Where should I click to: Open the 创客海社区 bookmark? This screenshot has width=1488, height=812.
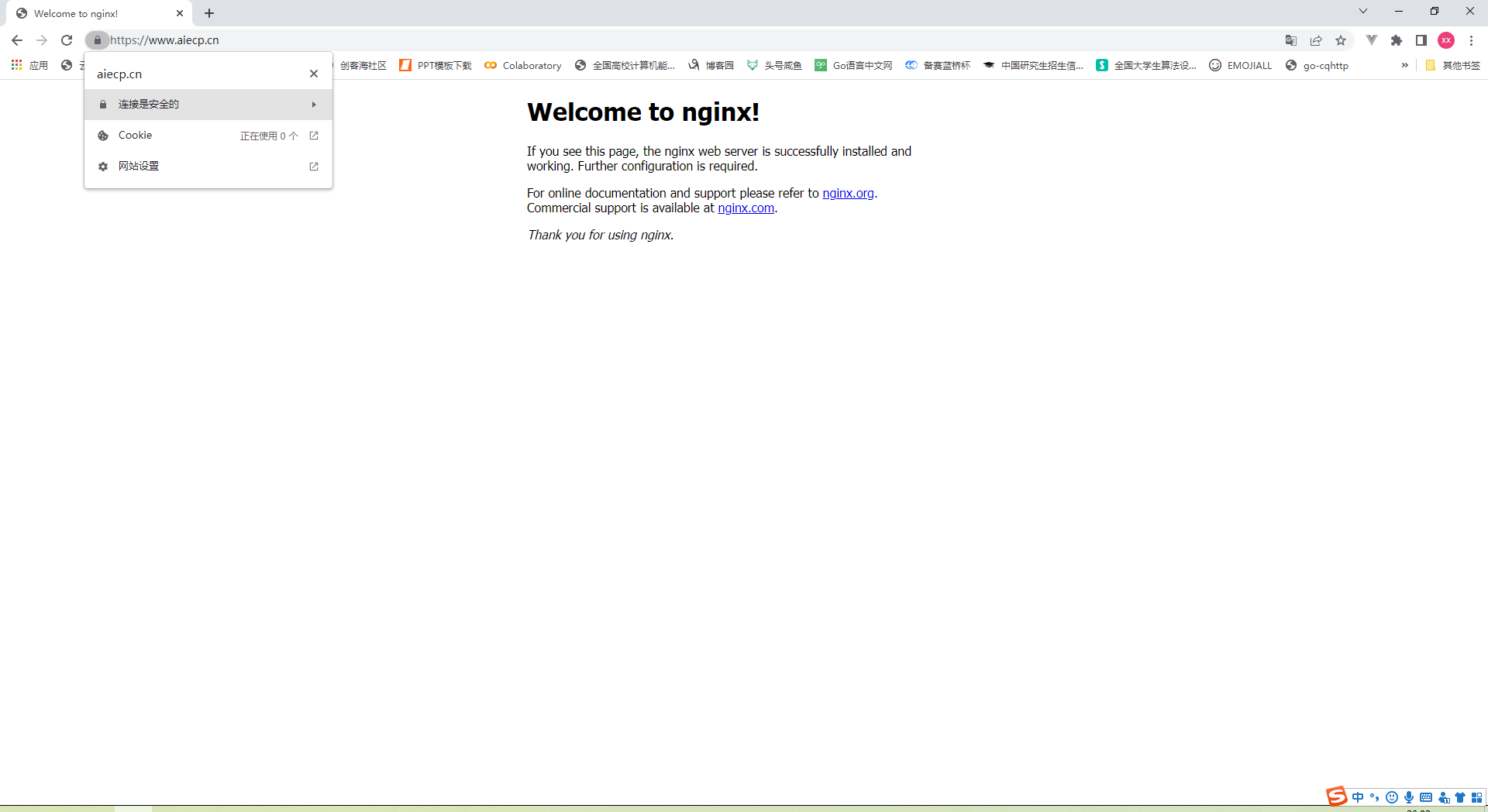(x=362, y=66)
